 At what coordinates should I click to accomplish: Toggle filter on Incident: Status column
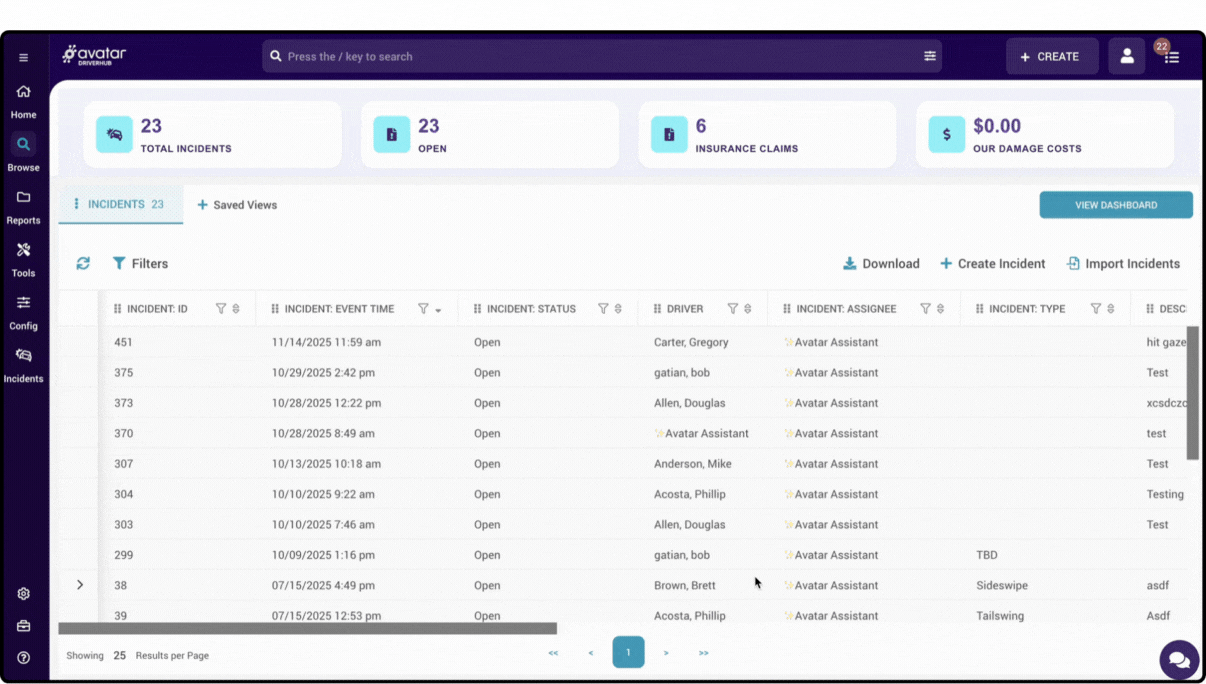[603, 309]
